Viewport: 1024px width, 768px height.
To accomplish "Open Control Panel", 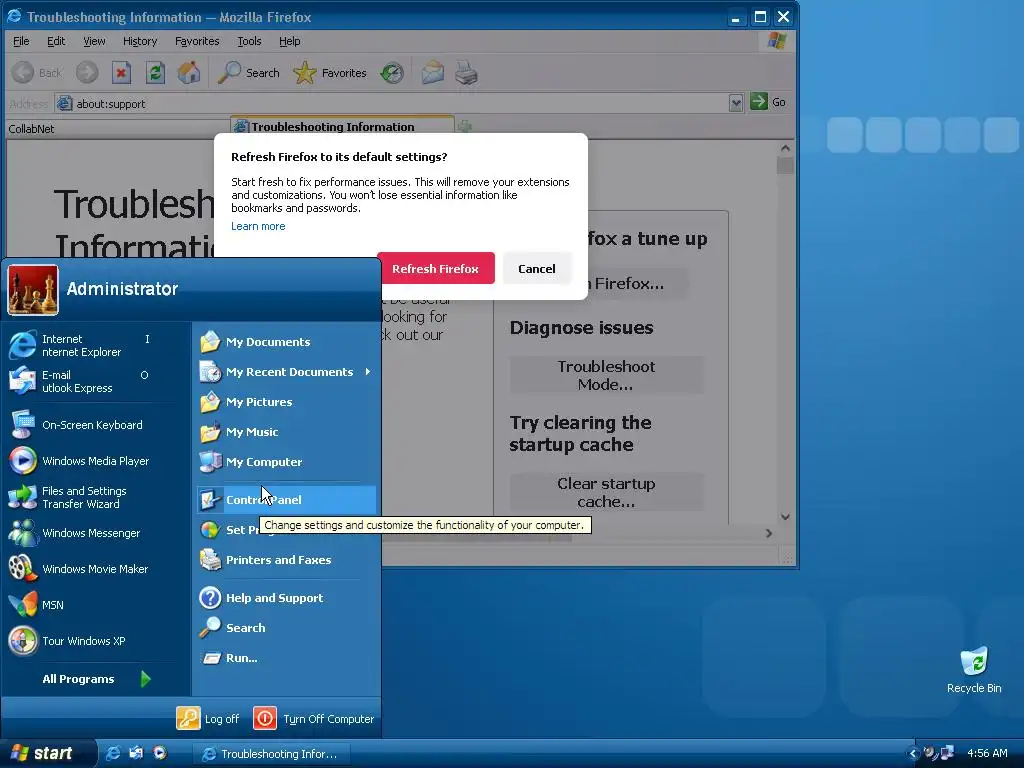I will pyautogui.click(x=286, y=500).
